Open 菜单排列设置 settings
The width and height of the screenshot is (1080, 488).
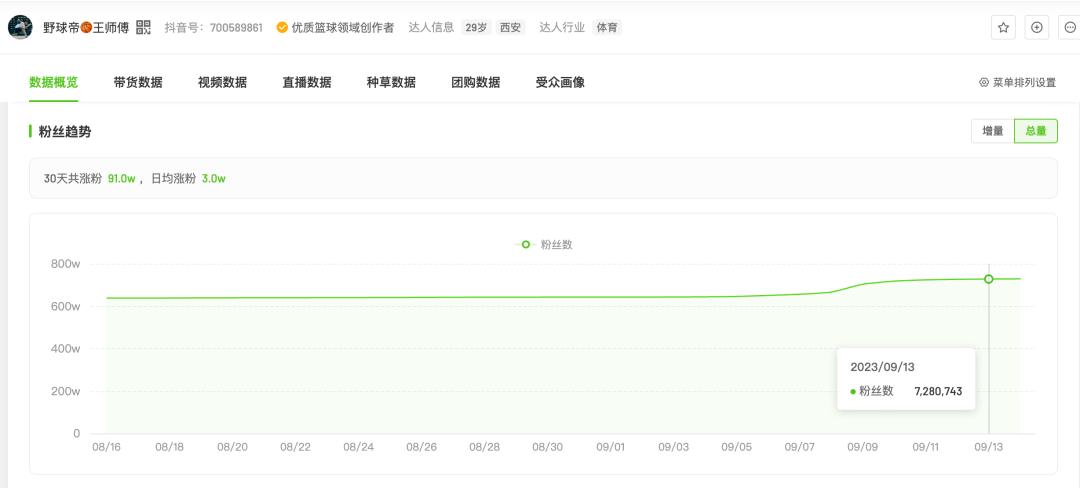click(1023, 83)
